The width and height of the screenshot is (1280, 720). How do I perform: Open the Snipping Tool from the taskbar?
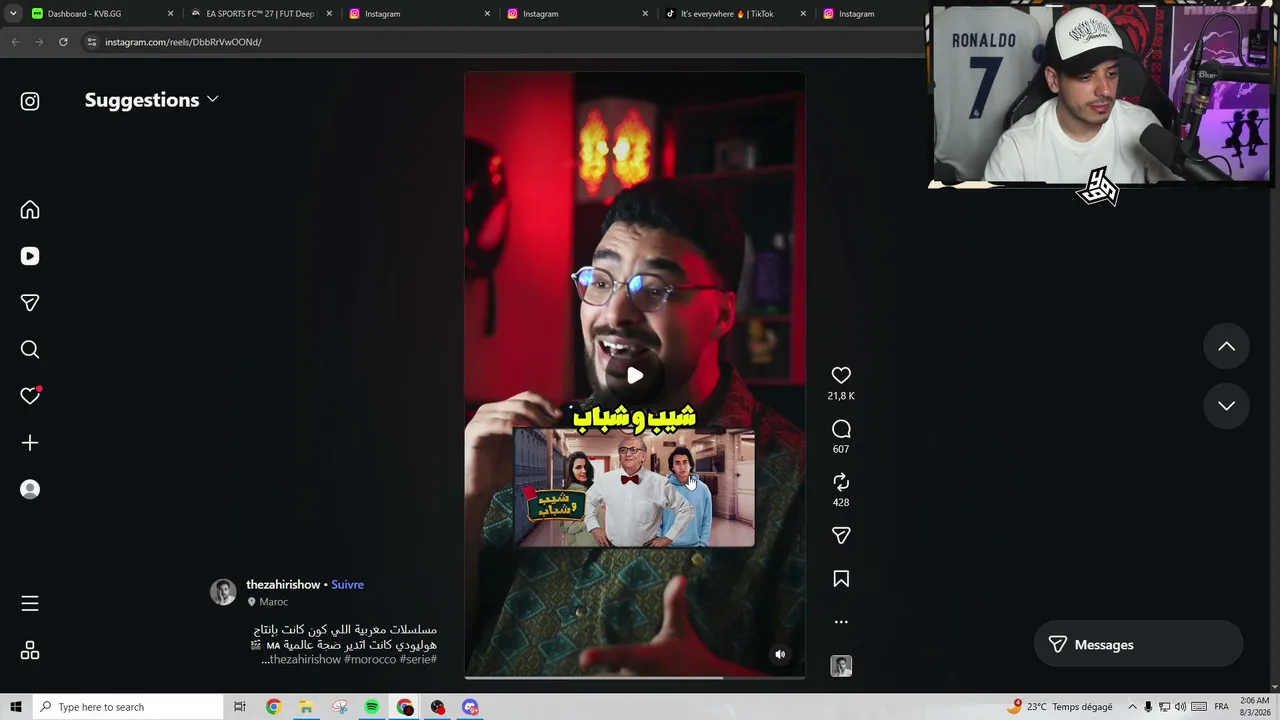coord(339,707)
